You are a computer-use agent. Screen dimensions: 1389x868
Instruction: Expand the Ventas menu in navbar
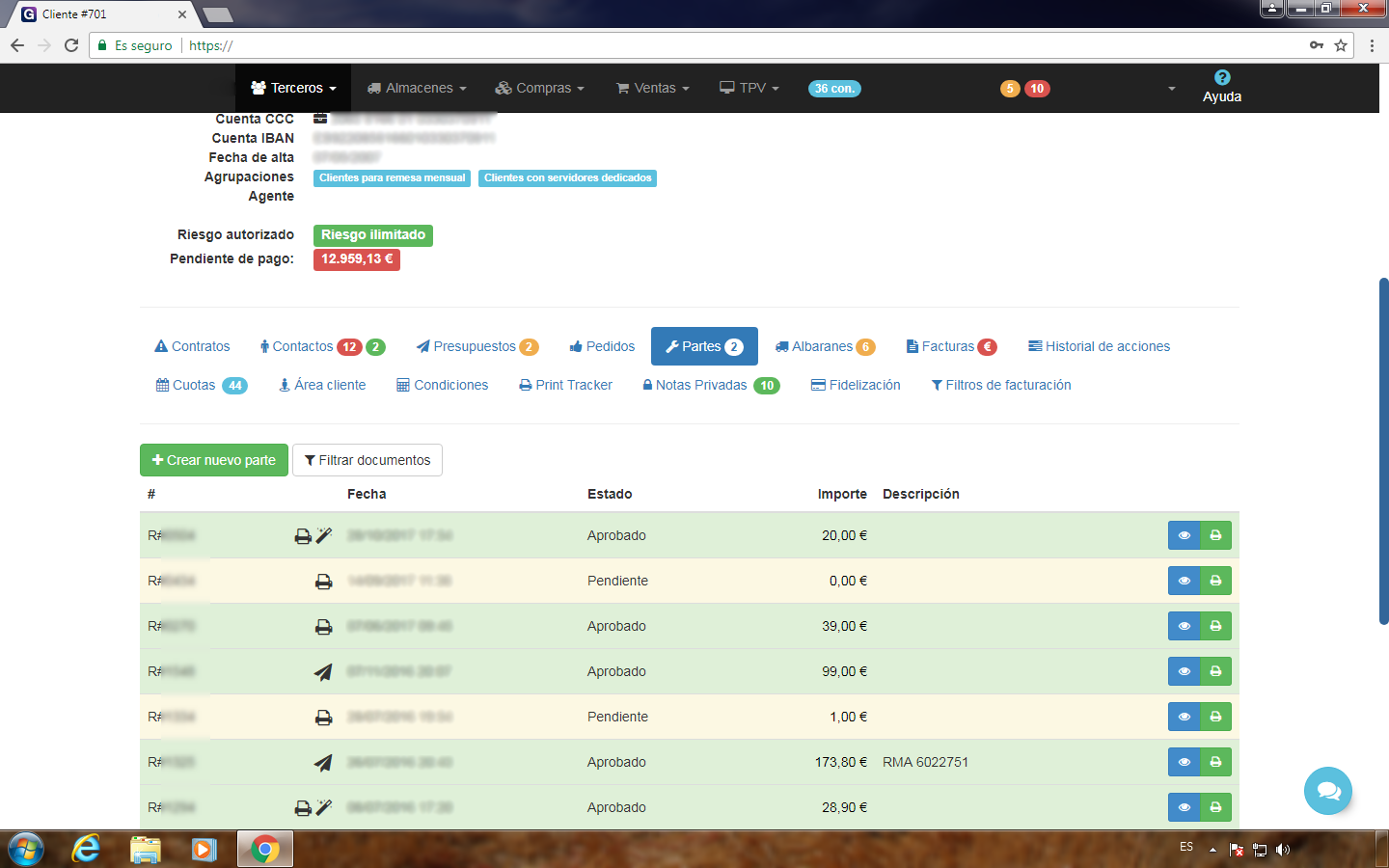click(653, 88)
